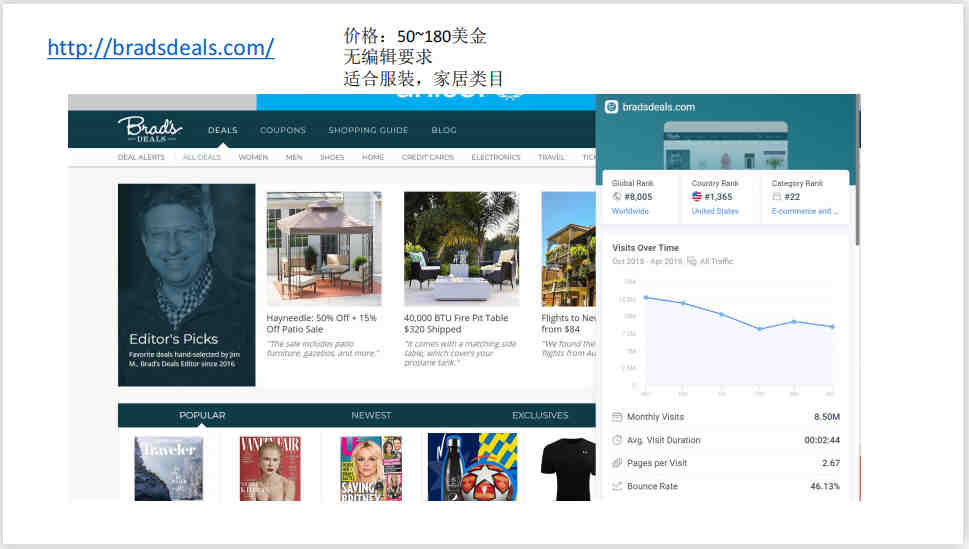969x549 pixels.
Task: Click the Monthly Visits calendar icon
Action: [x=617, y=417]
